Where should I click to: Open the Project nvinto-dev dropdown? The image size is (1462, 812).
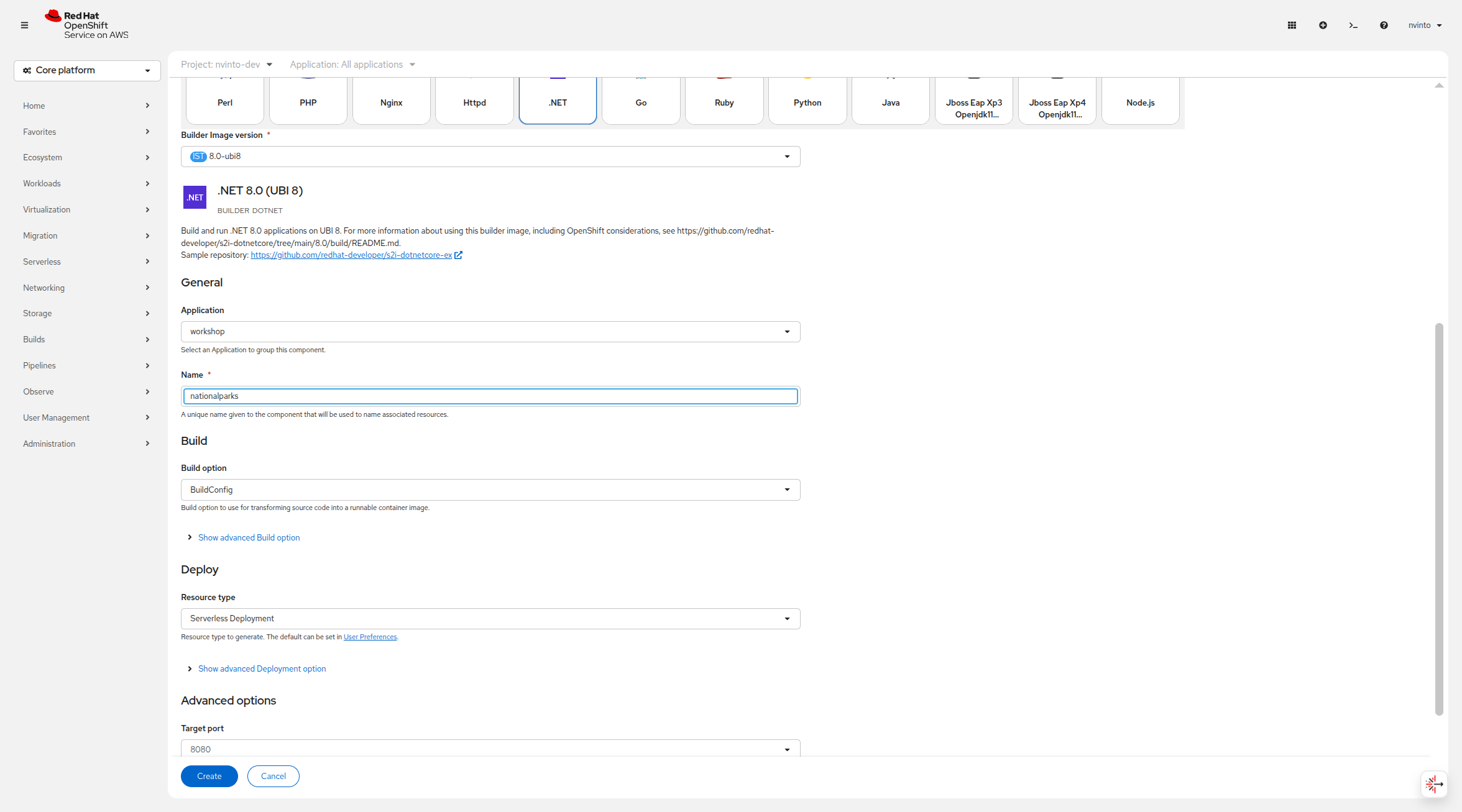(x=227, y=65)
